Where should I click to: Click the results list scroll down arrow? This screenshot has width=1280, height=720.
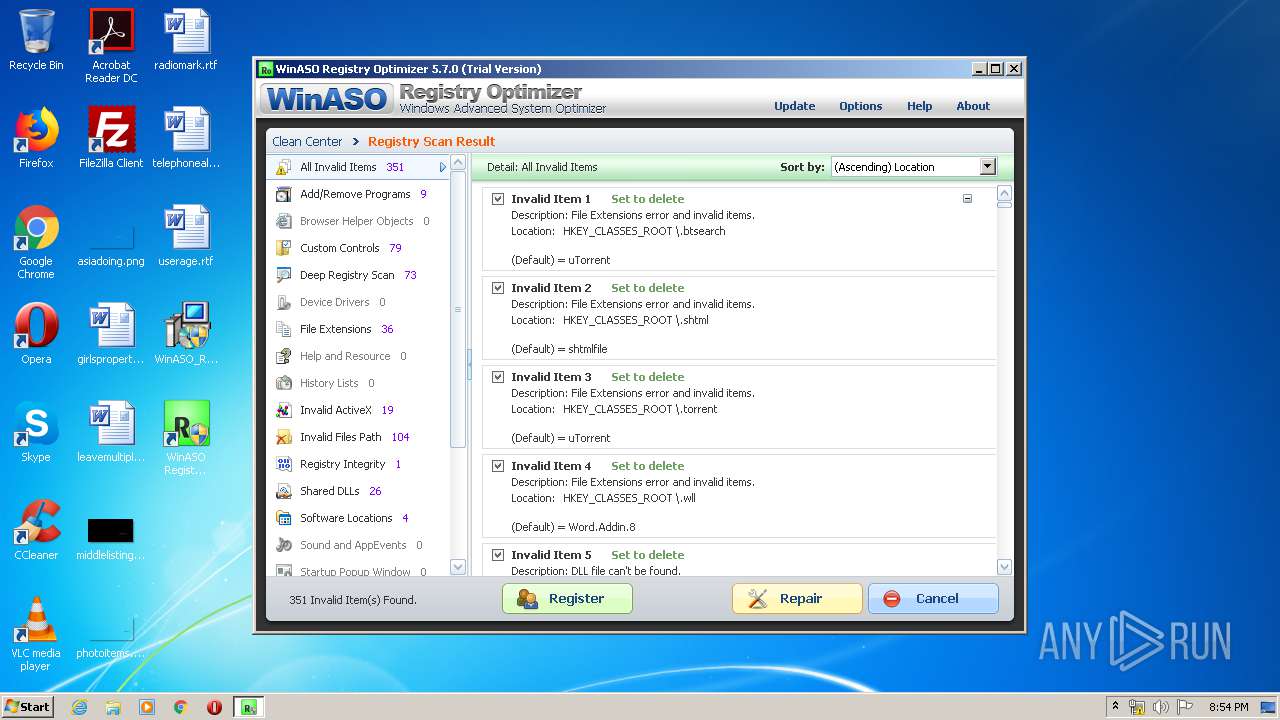pos(1005,567)
